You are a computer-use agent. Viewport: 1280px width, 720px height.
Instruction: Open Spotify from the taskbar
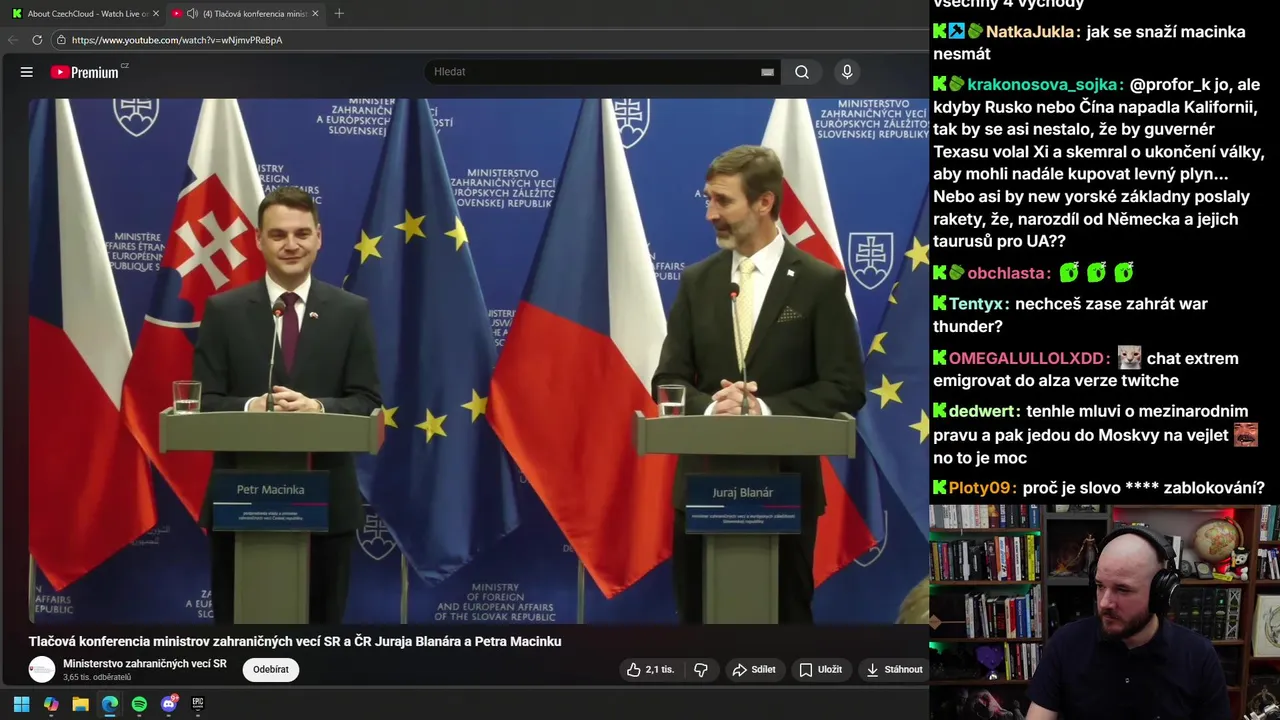click(x=139, y=704)
